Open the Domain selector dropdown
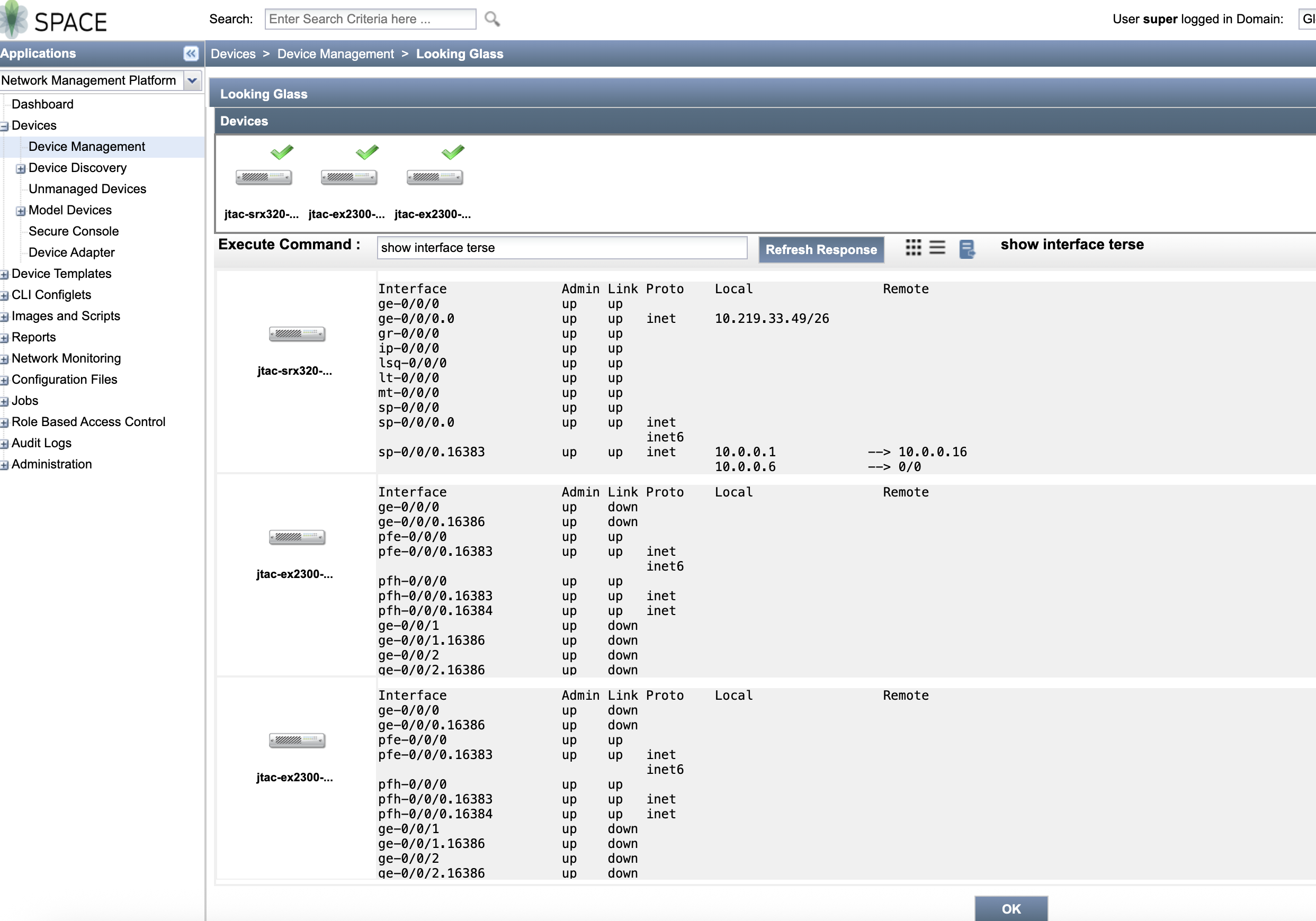 [x=1307, y=19]
